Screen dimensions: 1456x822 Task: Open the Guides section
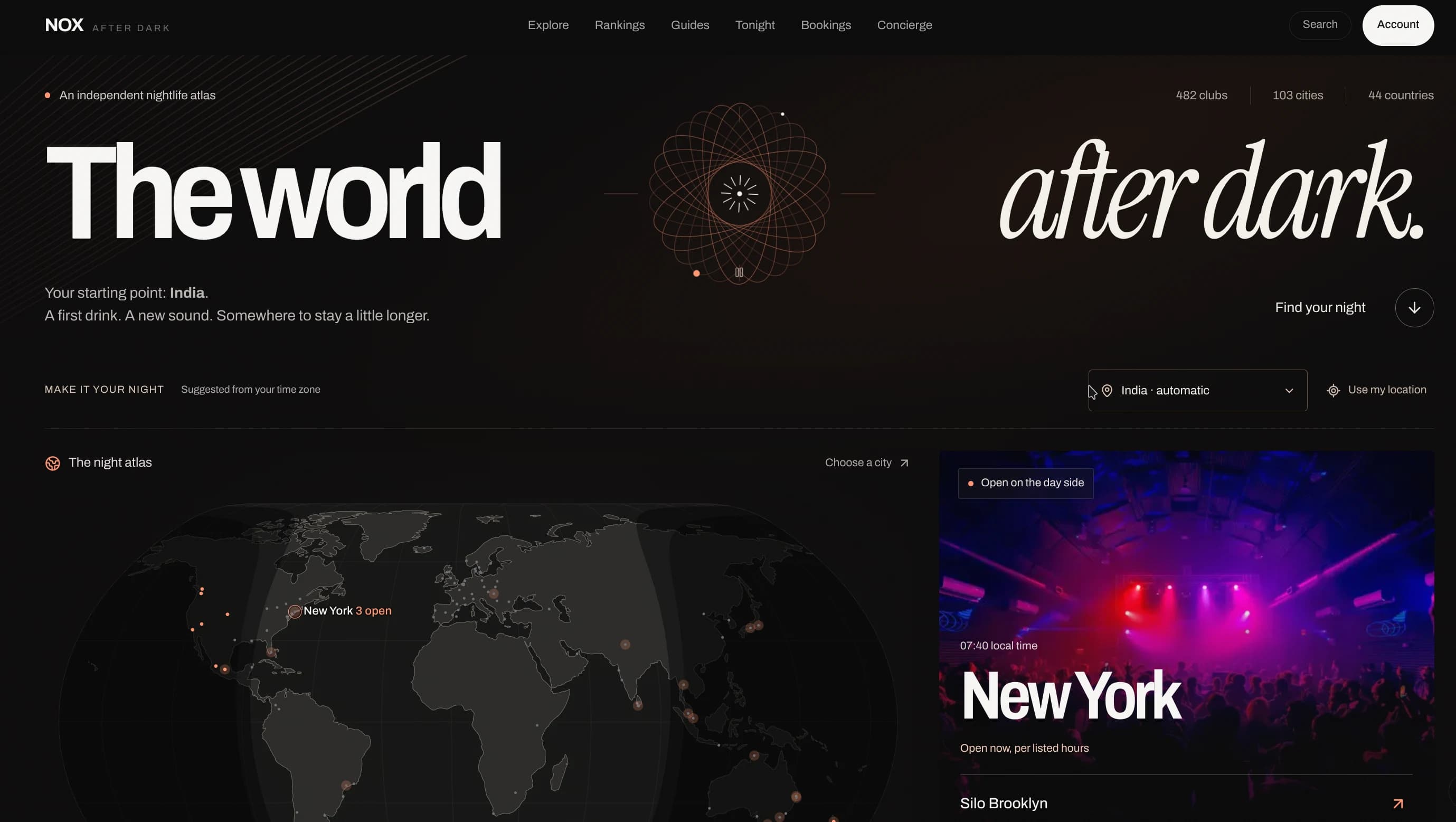point(689,25)
